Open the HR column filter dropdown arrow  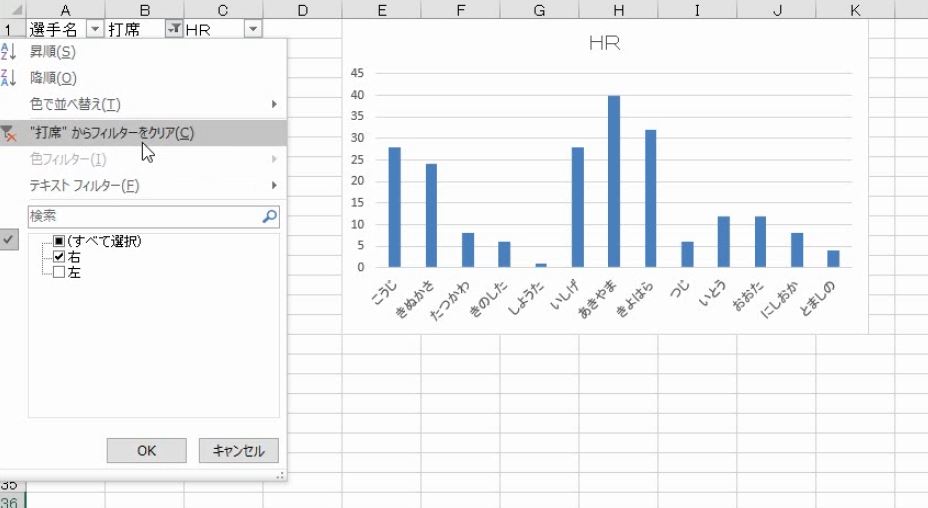(x=253, y=29)
